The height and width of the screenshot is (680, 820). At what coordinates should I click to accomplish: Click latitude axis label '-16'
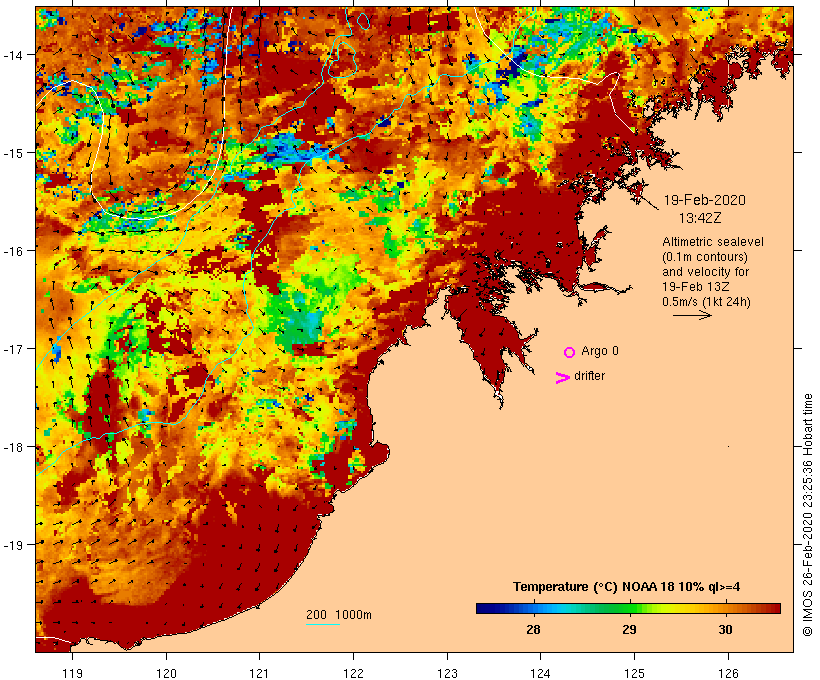13,251
